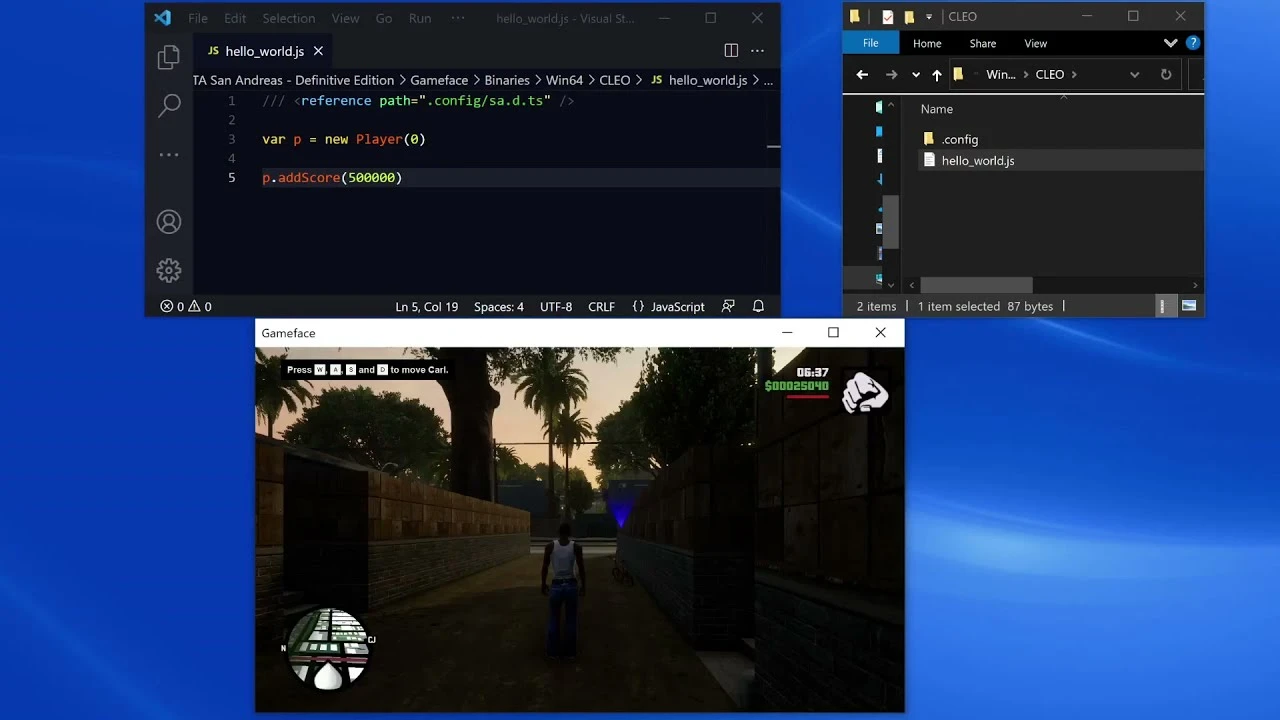Change the UTF-8 file encoding
Screen dimensions: 1280x720
(556, 307)
